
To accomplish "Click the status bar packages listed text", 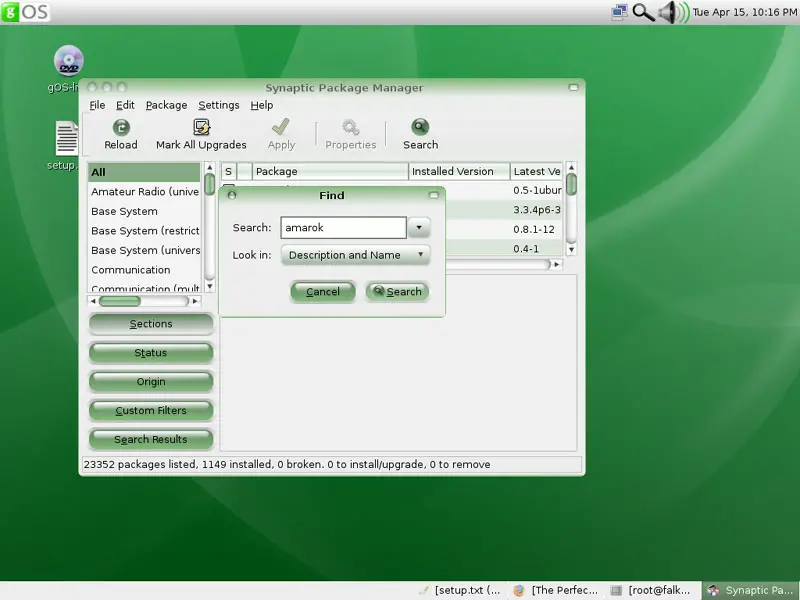I will click(x=287, y=465).
